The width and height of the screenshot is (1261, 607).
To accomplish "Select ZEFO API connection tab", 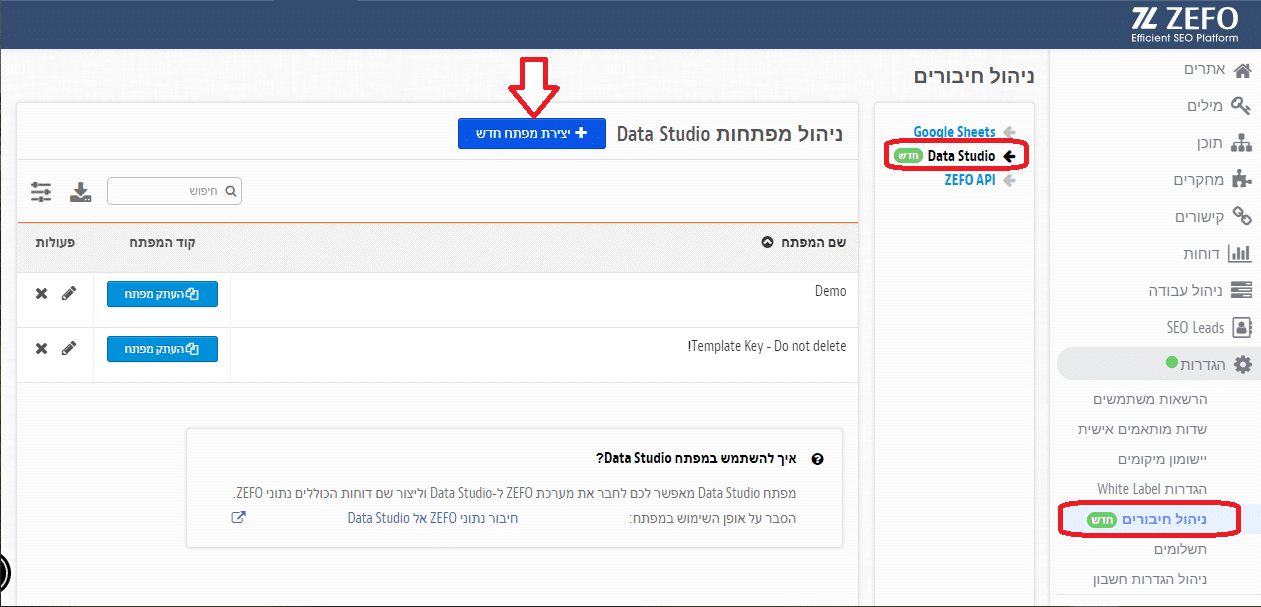I will 970,181.
